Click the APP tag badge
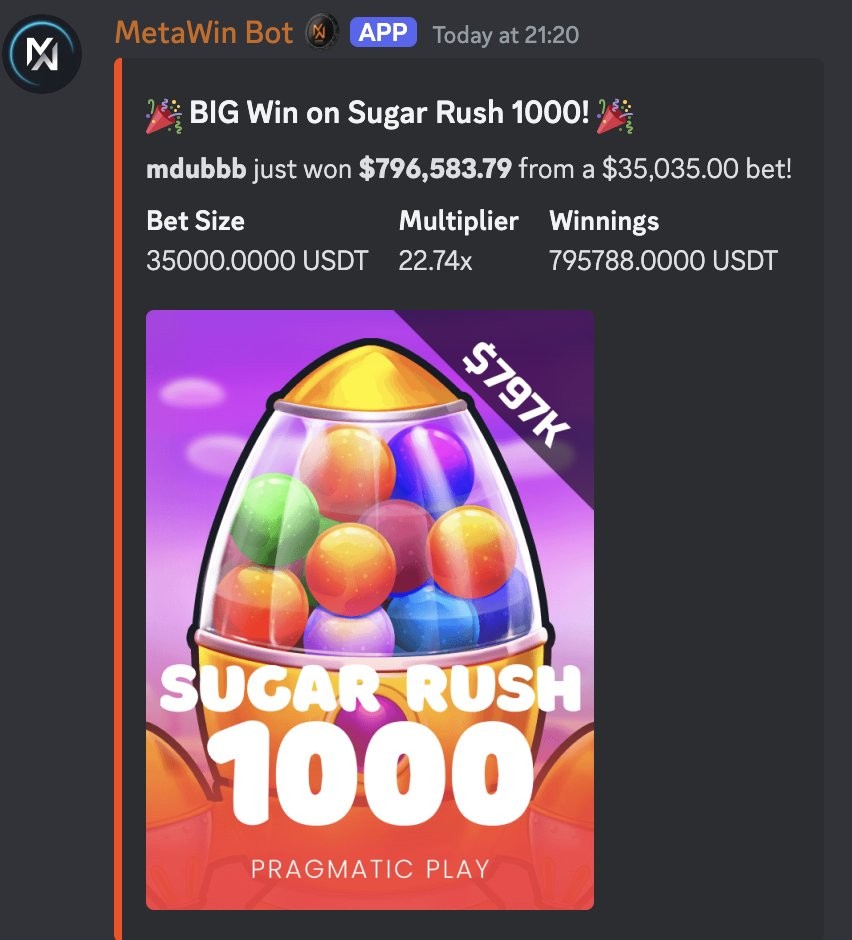Viewport: 852px width, 940px height. (x=383, y=32)
